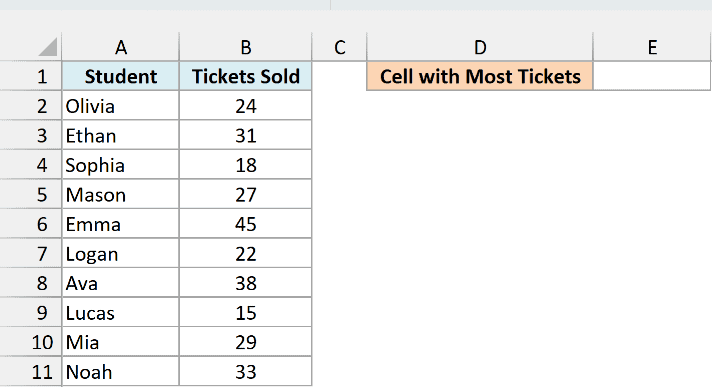Select column B header
The image size is (712, 387).
(246, 47)
